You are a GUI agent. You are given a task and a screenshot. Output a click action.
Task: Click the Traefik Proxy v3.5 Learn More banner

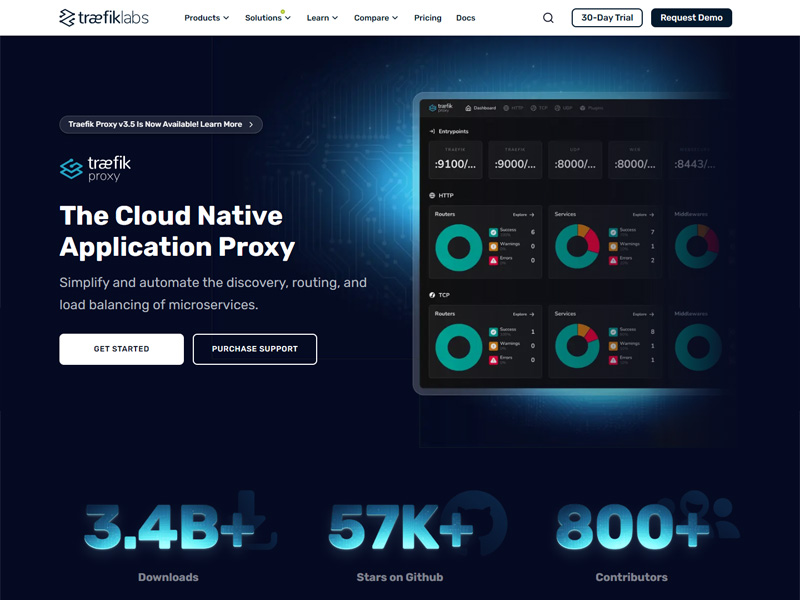[161, 124]
